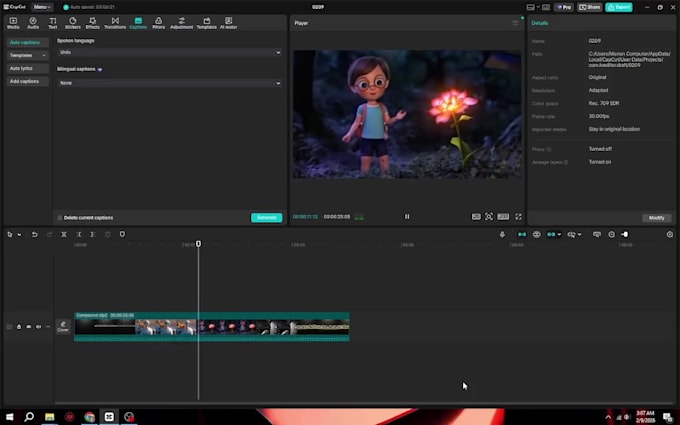Viewport: 680px width, 425px height.
Task: Delete right of the playhead
Action: click(92, 234)
